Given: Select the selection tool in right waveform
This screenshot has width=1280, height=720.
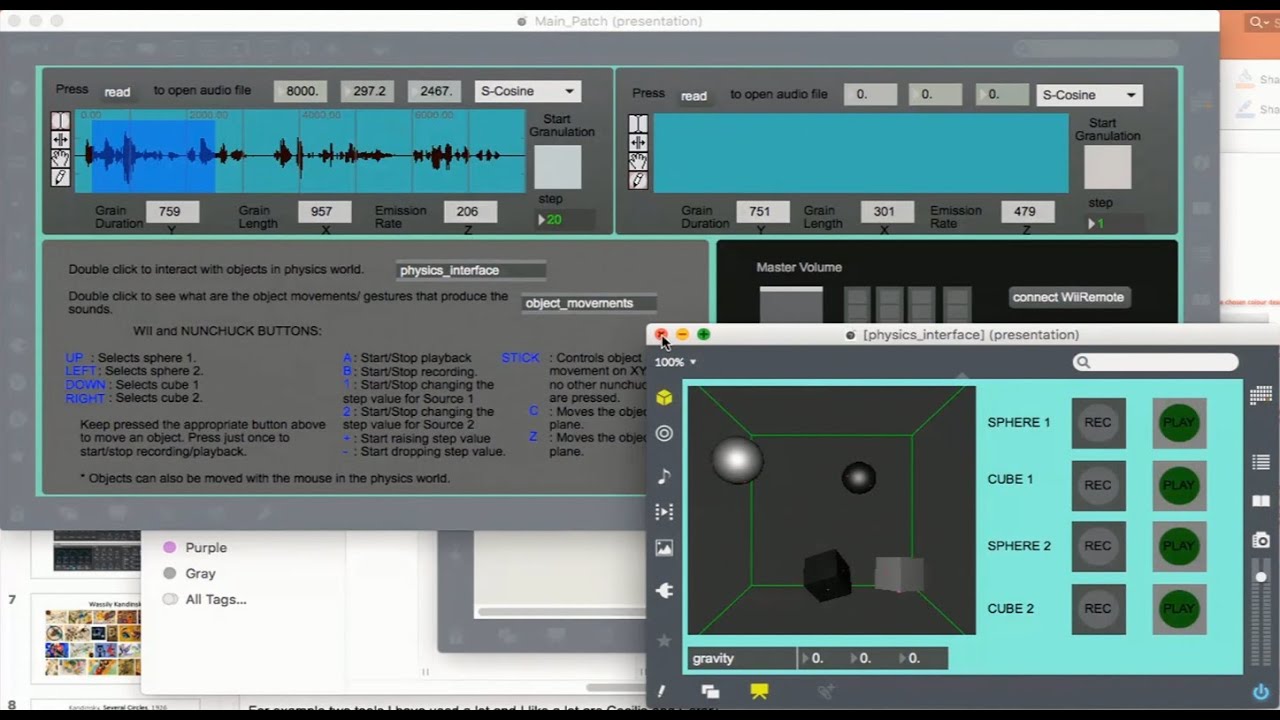Looking at the screenshot, I should point(637,124).
